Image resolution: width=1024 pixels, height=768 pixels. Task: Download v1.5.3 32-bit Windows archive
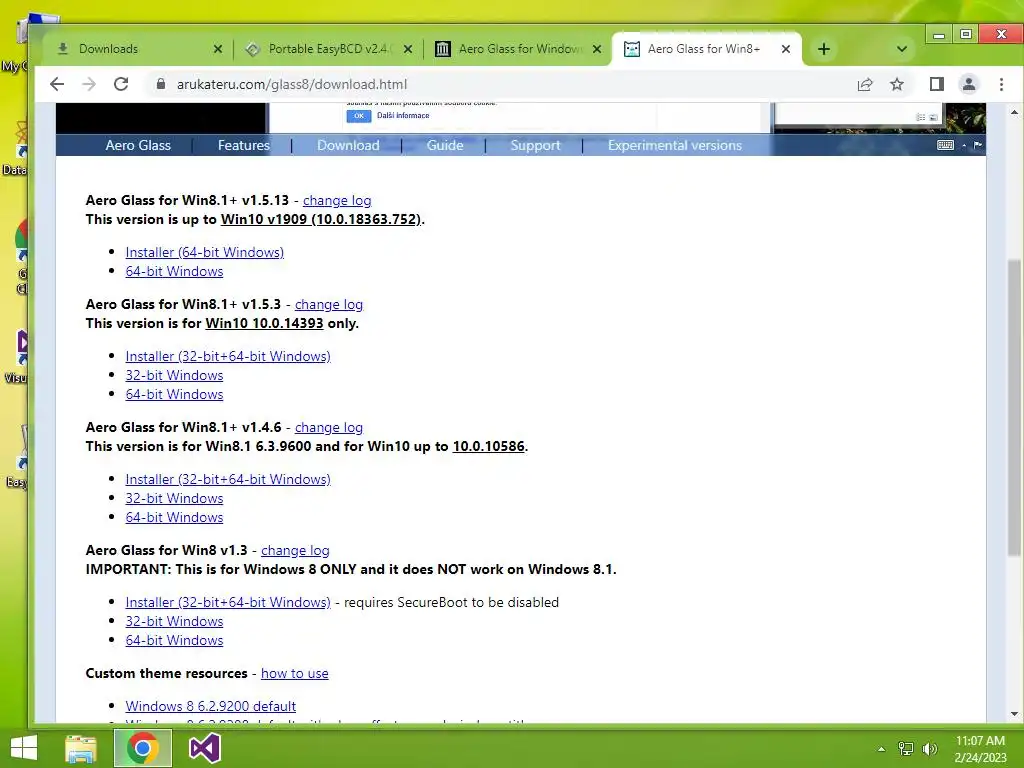[x=174, y=375]
